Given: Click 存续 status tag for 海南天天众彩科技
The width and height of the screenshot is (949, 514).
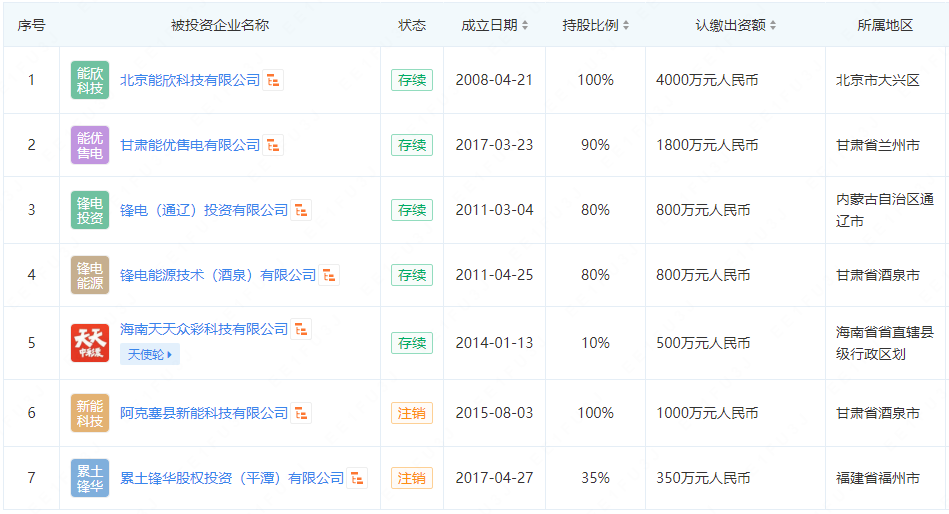Looking at the screenshot, I should (x=412, y=343).
